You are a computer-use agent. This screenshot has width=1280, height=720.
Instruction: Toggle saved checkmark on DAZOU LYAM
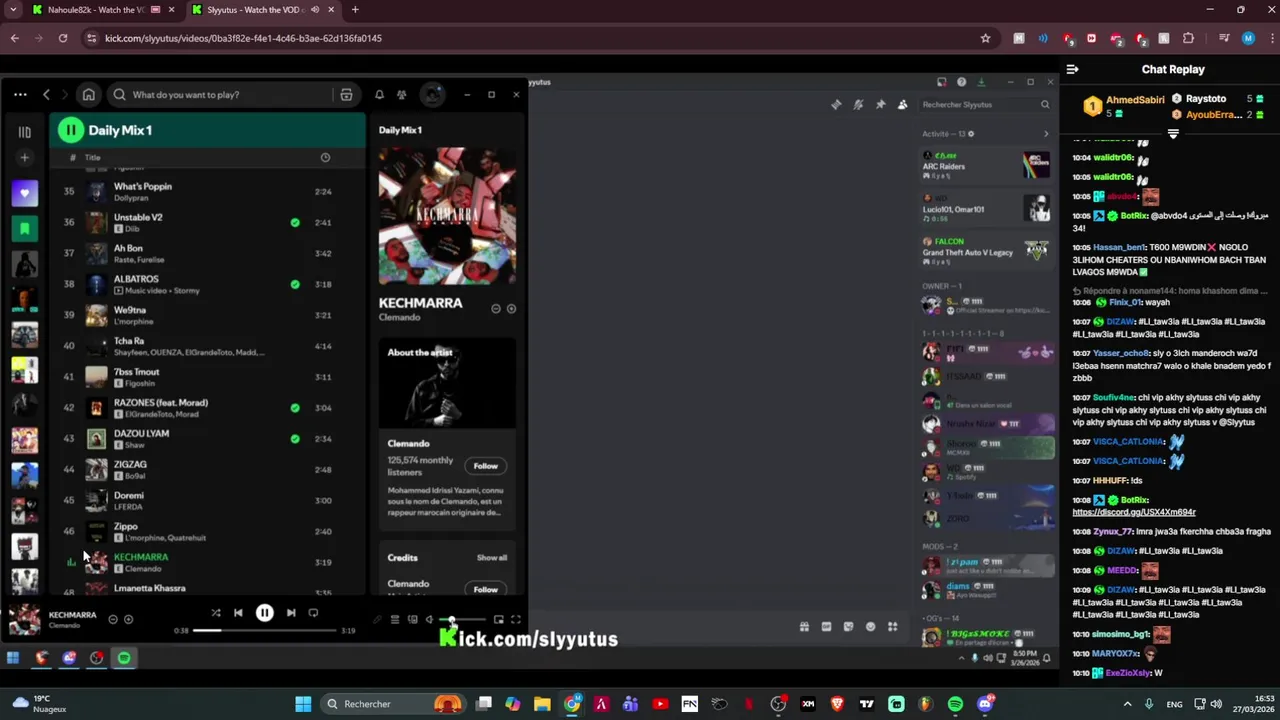tap(295, 439)
